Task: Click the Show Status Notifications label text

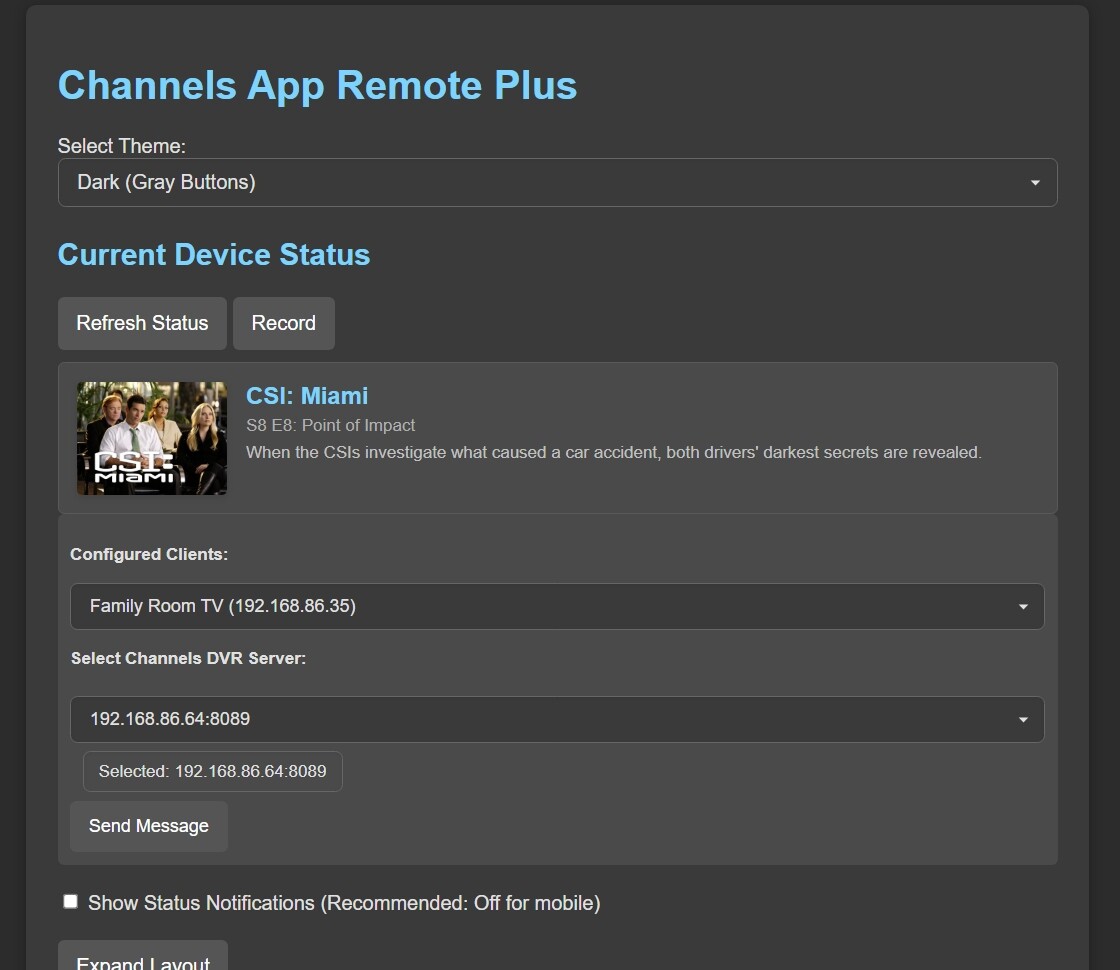Action: [344, 903]
